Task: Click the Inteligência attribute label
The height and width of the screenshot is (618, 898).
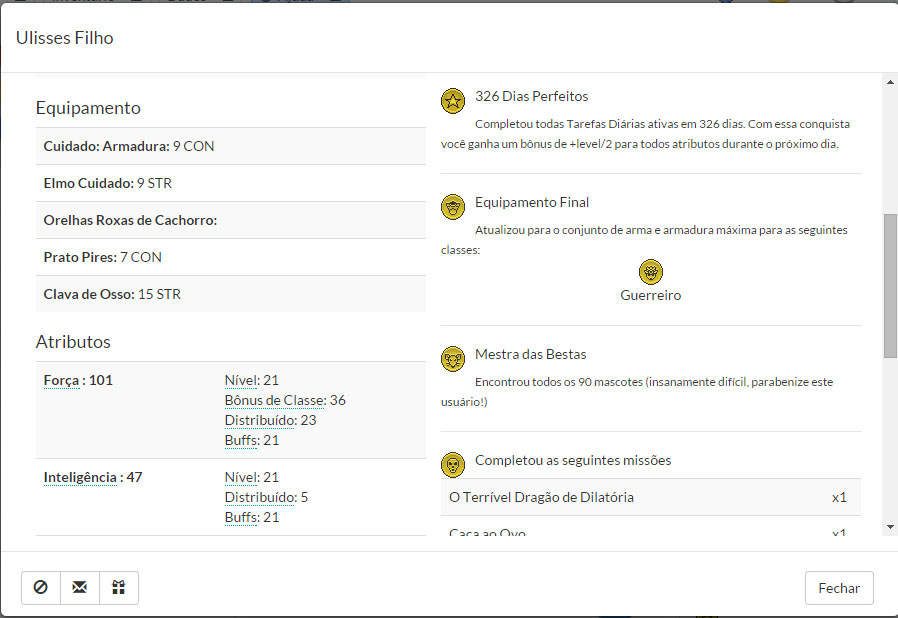Action: pos(80,477)
